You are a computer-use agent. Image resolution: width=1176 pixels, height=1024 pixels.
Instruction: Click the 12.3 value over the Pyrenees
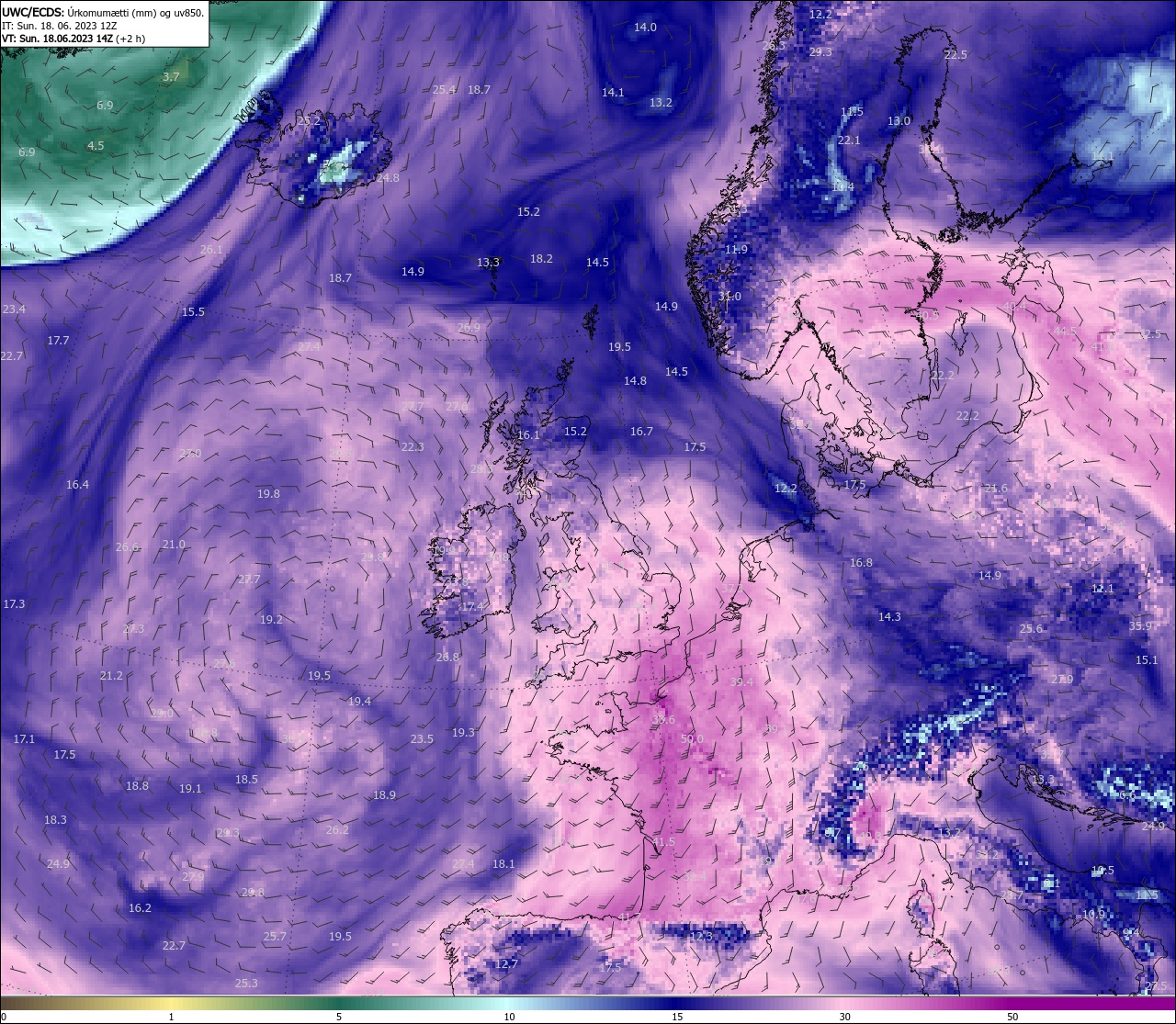pos(701,937)
